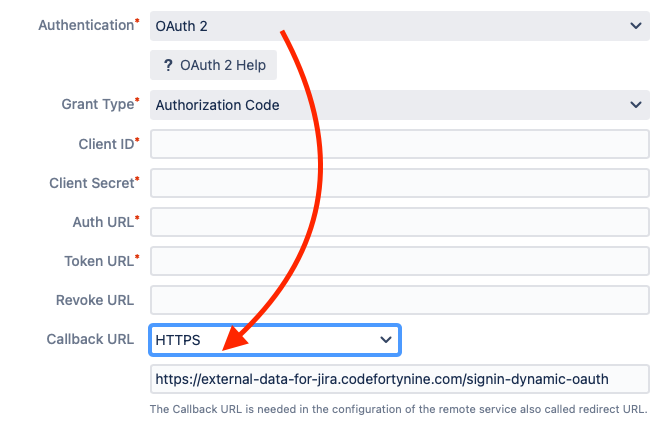
Task: Click the Client Secret label
Action: tap(91, 183)
